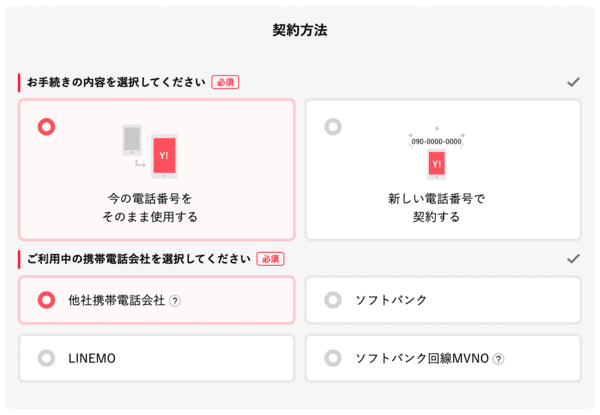Choose the ソフトバンク radio option
Image resolution: width=600 pixels, height=415 pixels.
333,300
